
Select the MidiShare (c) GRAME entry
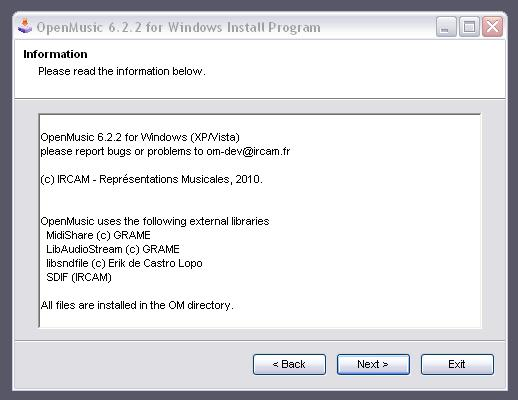(x=98, y=235)
